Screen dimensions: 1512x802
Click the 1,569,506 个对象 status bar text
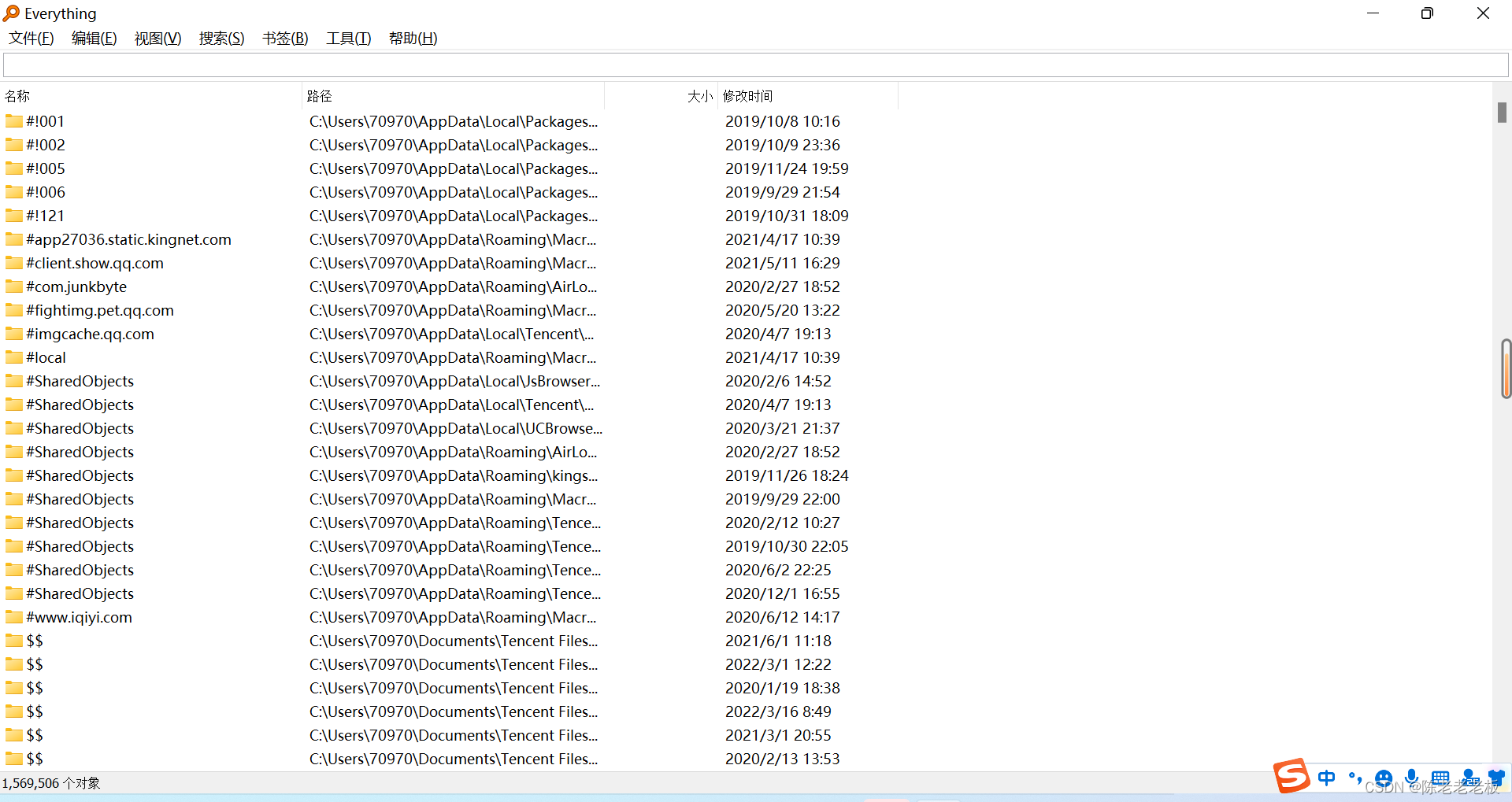click(51, 783)
